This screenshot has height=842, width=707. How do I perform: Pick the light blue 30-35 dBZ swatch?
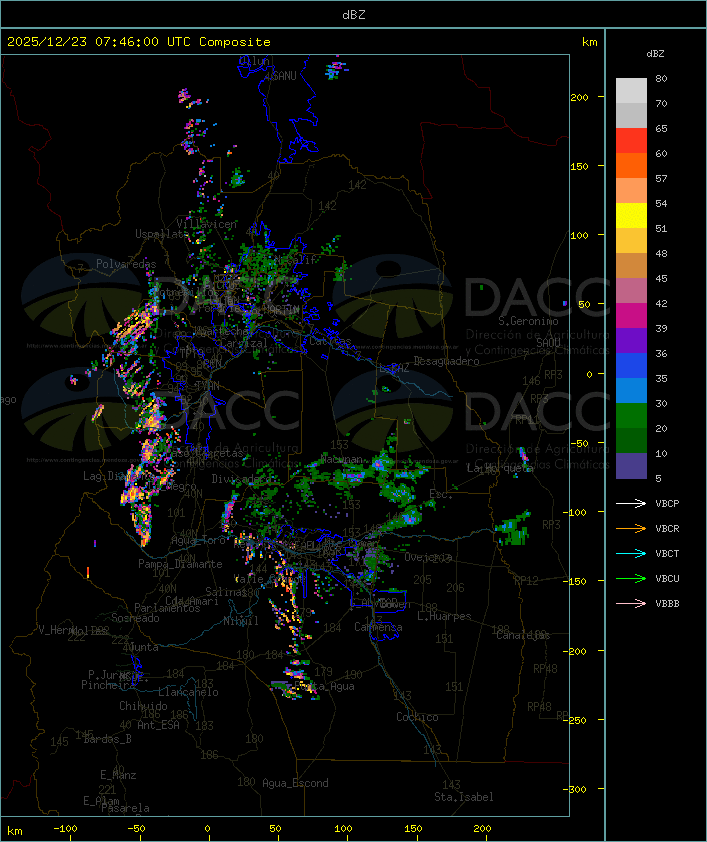coord(631,390)
